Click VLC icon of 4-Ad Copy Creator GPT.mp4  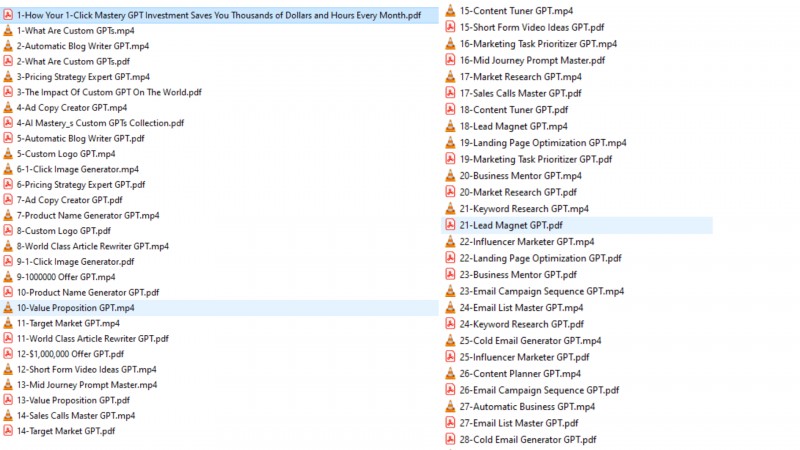click(8, 108)
